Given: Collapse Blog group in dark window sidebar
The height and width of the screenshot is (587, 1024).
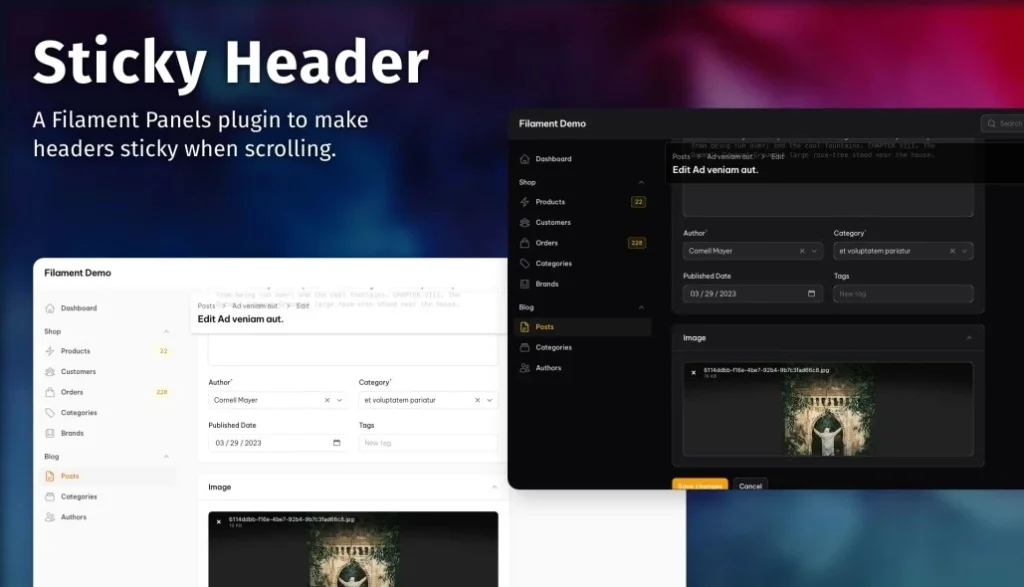Looking at the screenshot, I should (641, 307).
